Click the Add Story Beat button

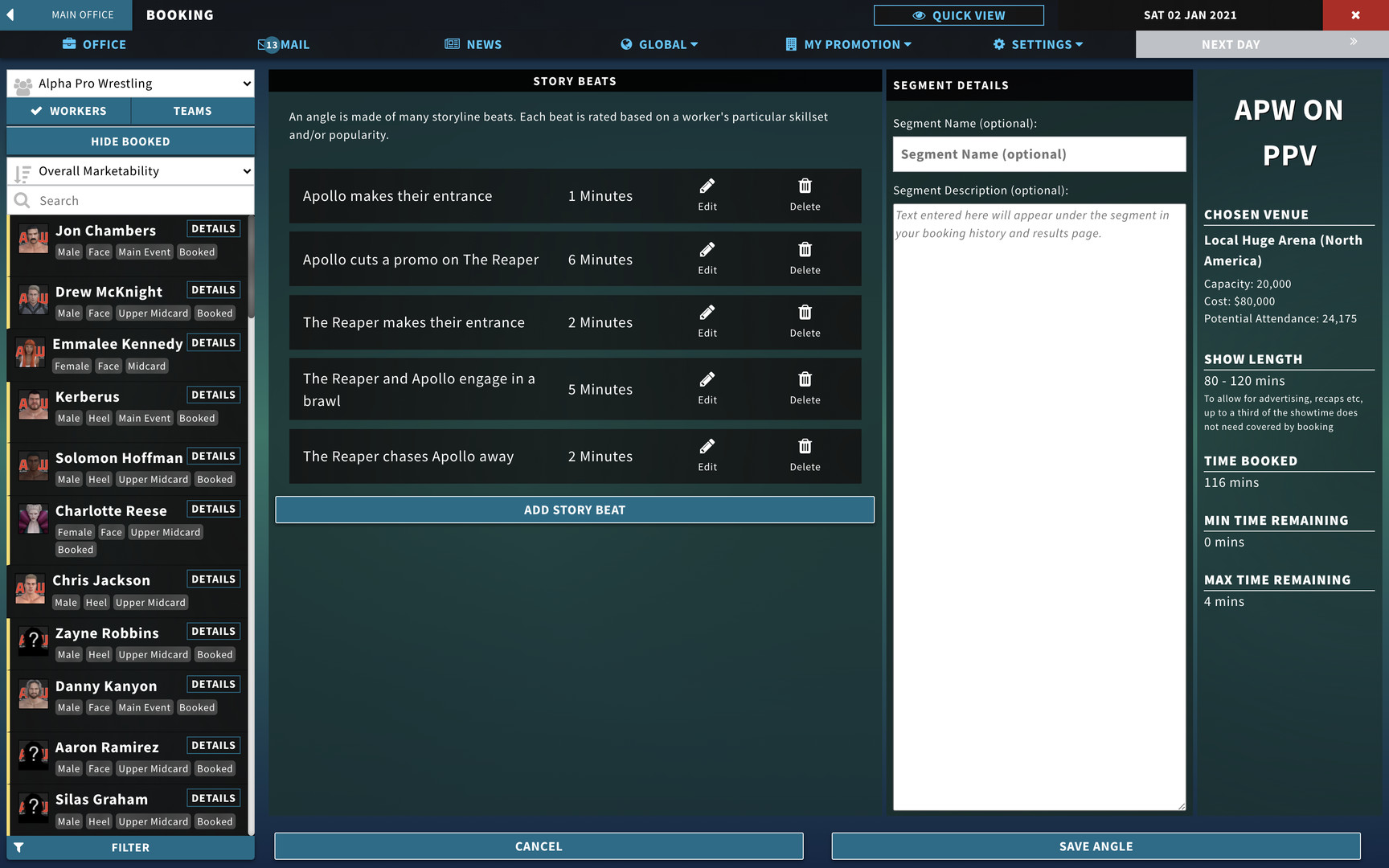coord(574,510)
